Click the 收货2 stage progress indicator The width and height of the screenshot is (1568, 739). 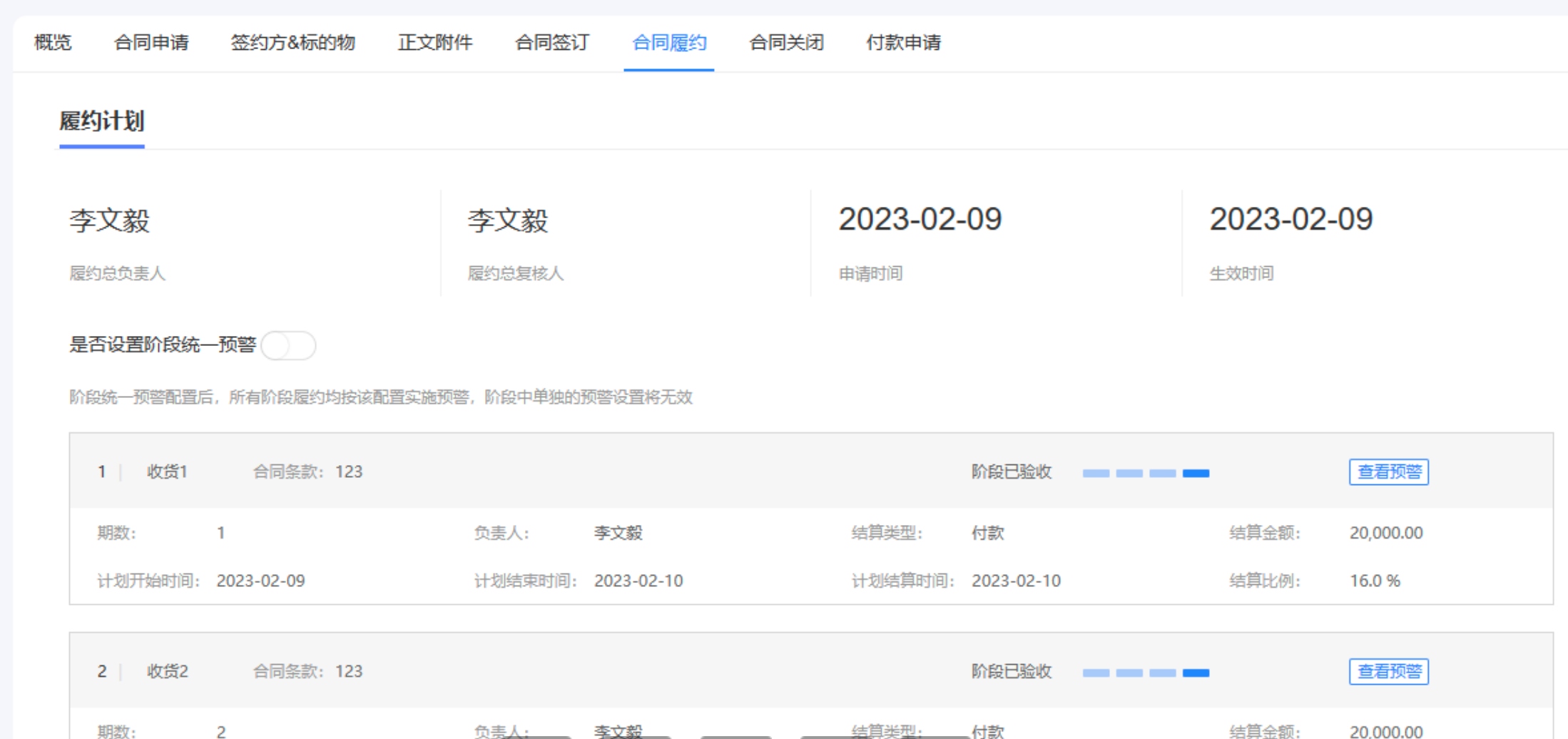pos(1146,673)
